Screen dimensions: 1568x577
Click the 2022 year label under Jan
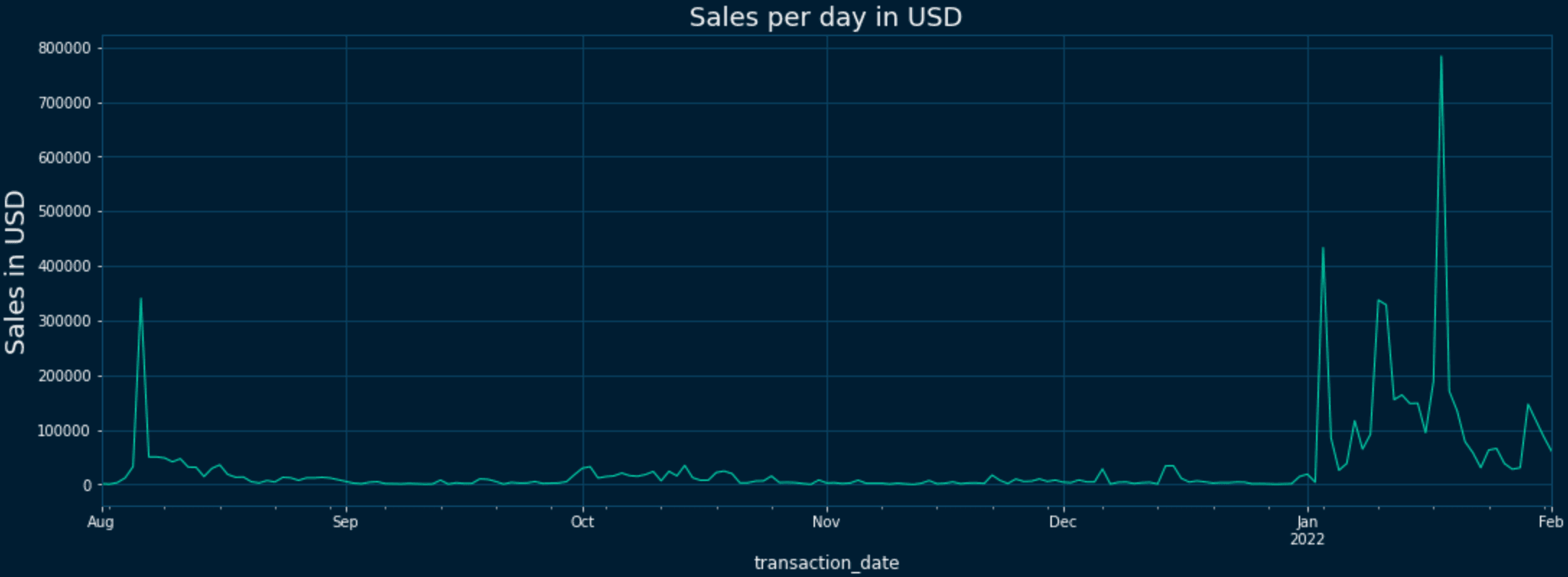pos(1307,539)
